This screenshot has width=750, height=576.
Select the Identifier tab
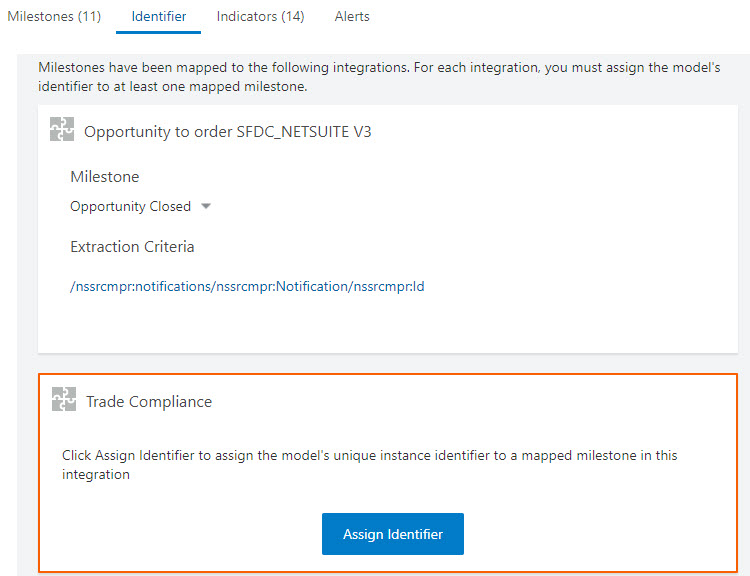click(158, 16)
